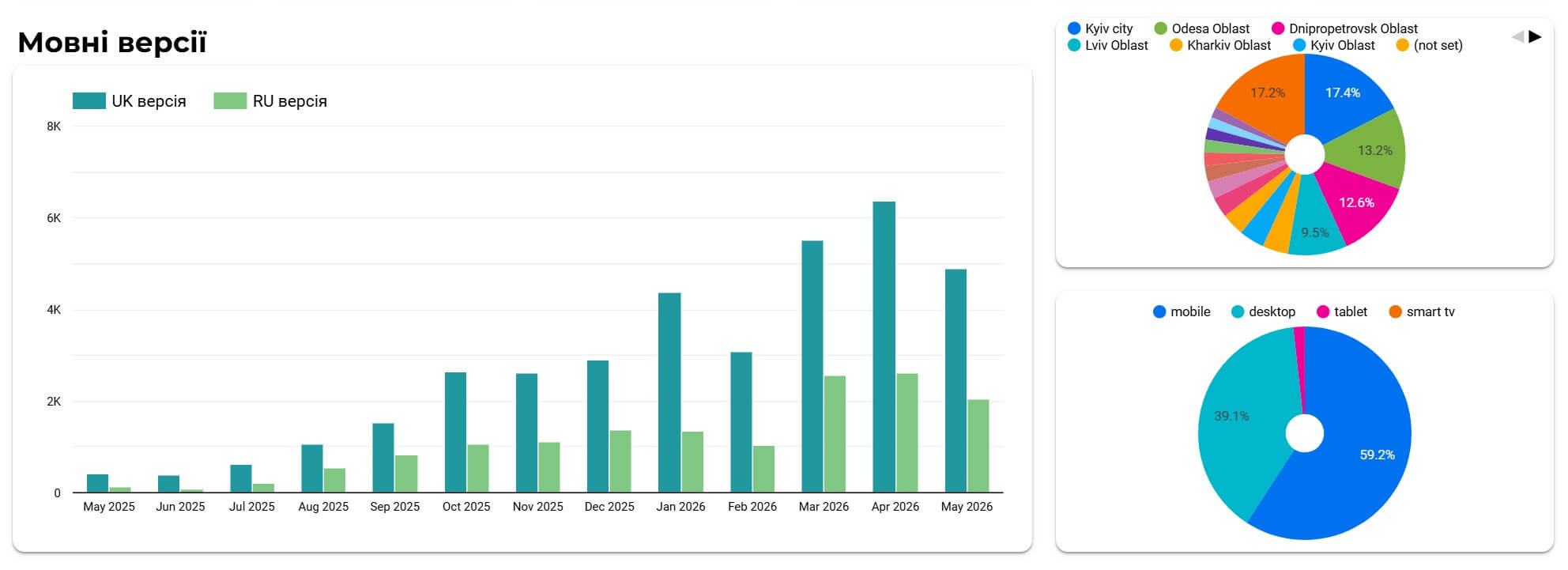The width and height of the screenshot is (1568, 570).
Task: Click the mobile legend dot
Action: click(1159, 311)
